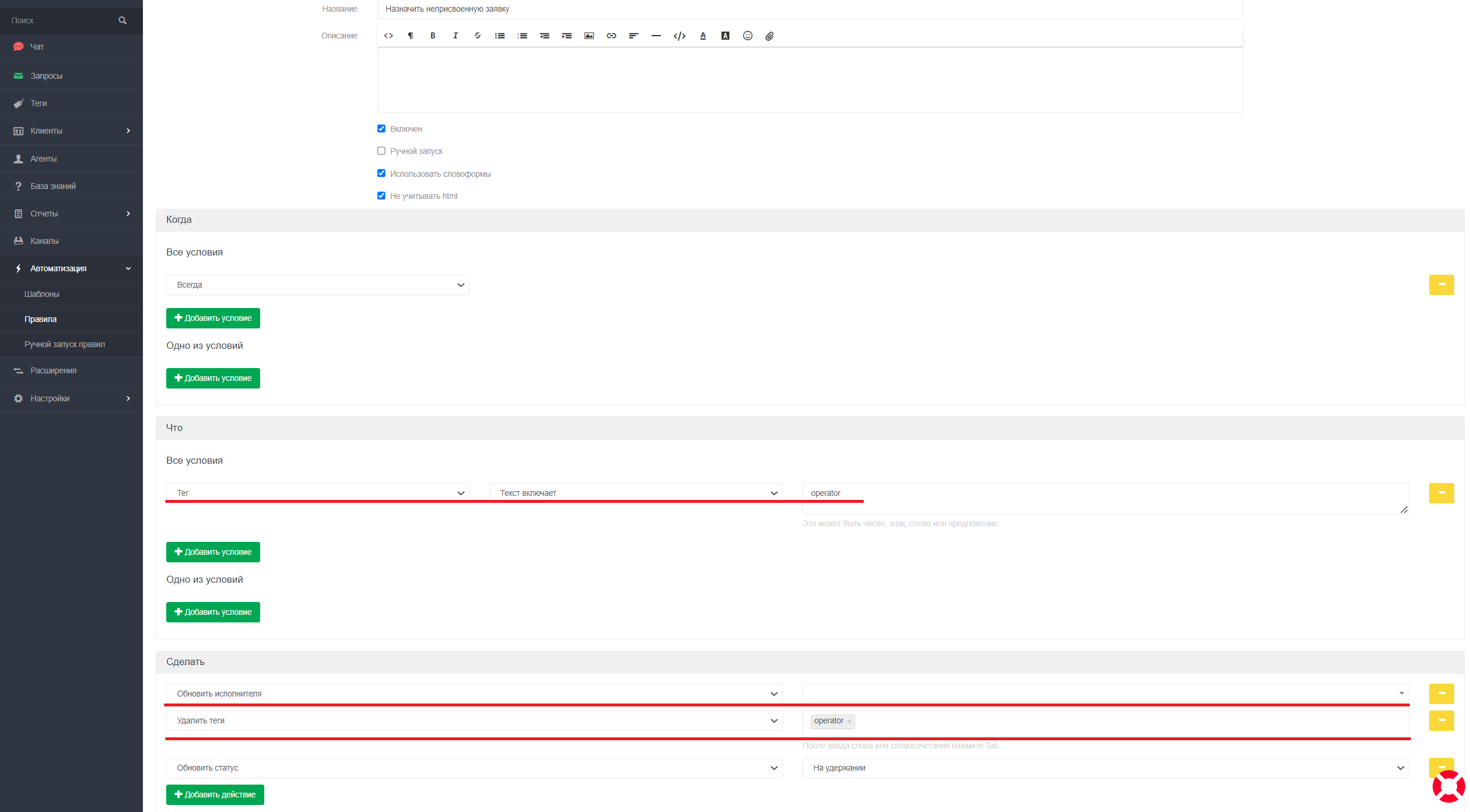Image resolution: width=1470 pixels, height=812 pixels.
Task: Toggle Не учитывать html checkbox
Action: [381, 196]
